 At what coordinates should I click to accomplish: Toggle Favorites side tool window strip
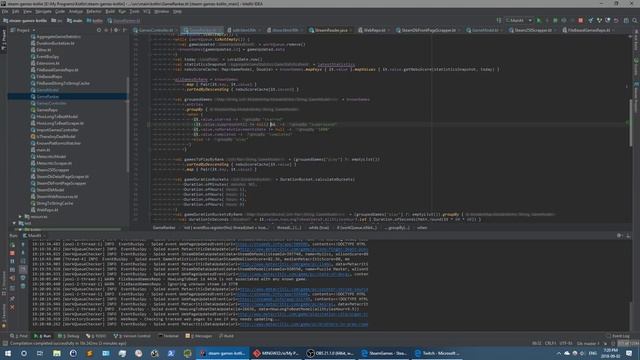click(x=4, y=316)
